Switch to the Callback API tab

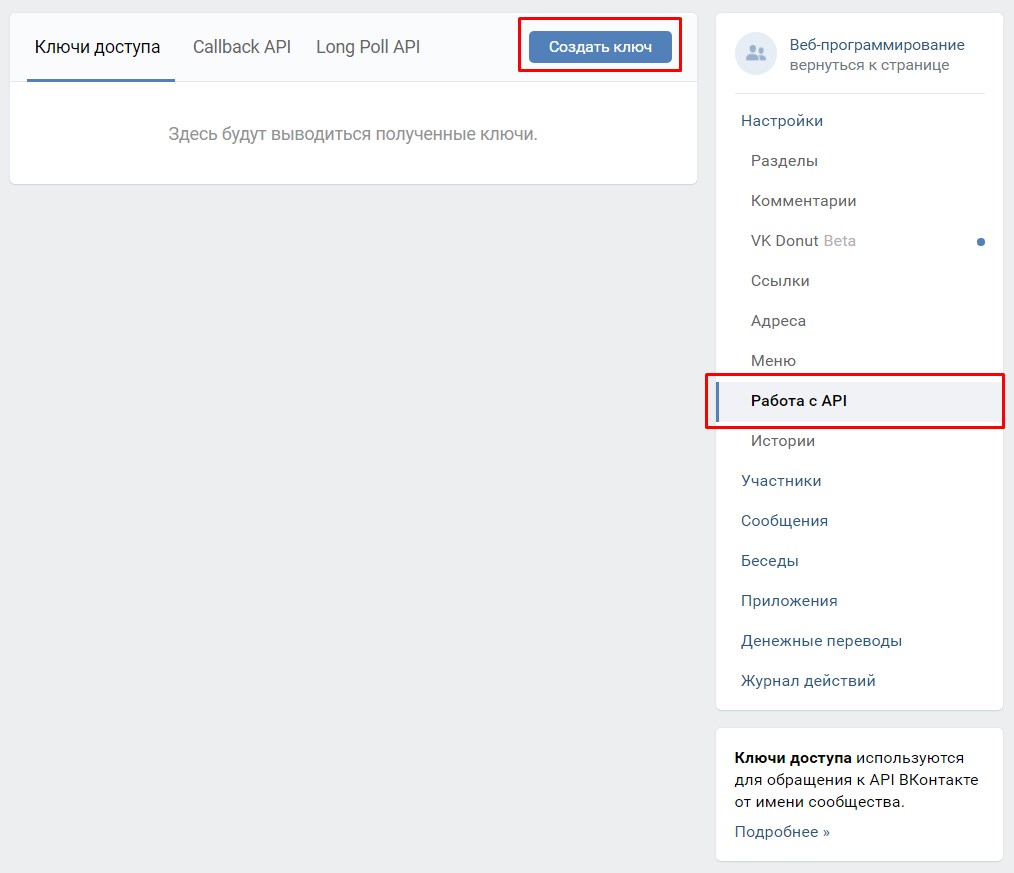[242, 47]
